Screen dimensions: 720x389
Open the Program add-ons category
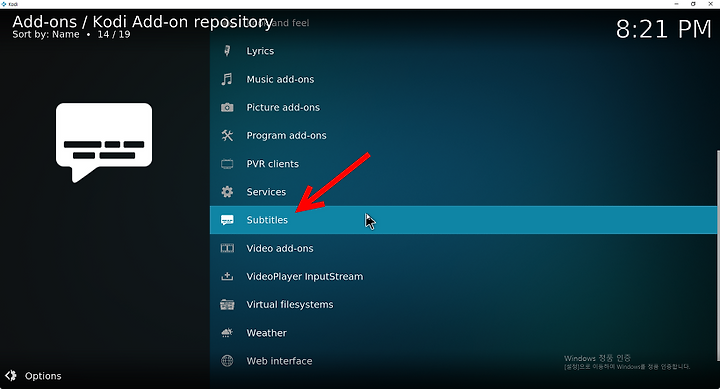click(463, 135)
